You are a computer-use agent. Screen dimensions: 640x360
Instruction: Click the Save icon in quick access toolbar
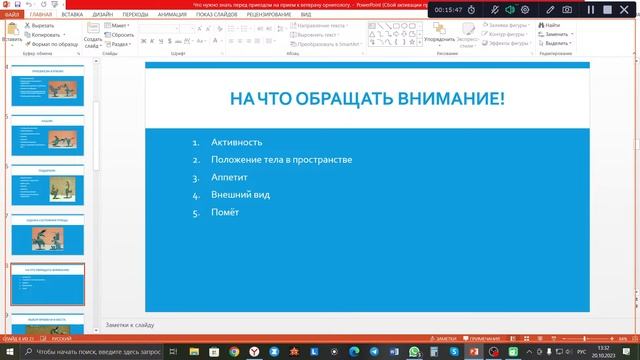tap(18, 4)
